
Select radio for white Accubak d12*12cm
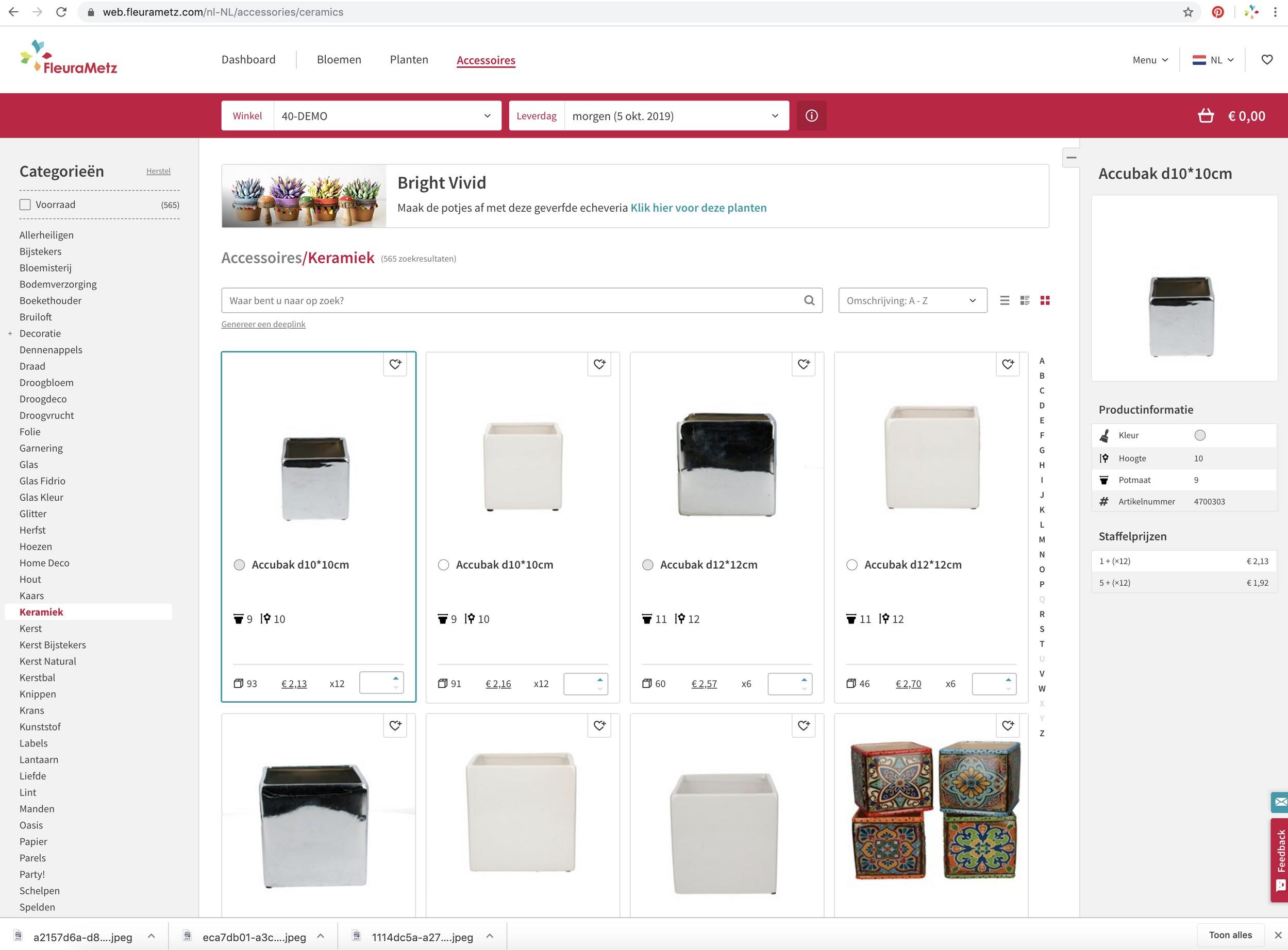tap(852, 565)
